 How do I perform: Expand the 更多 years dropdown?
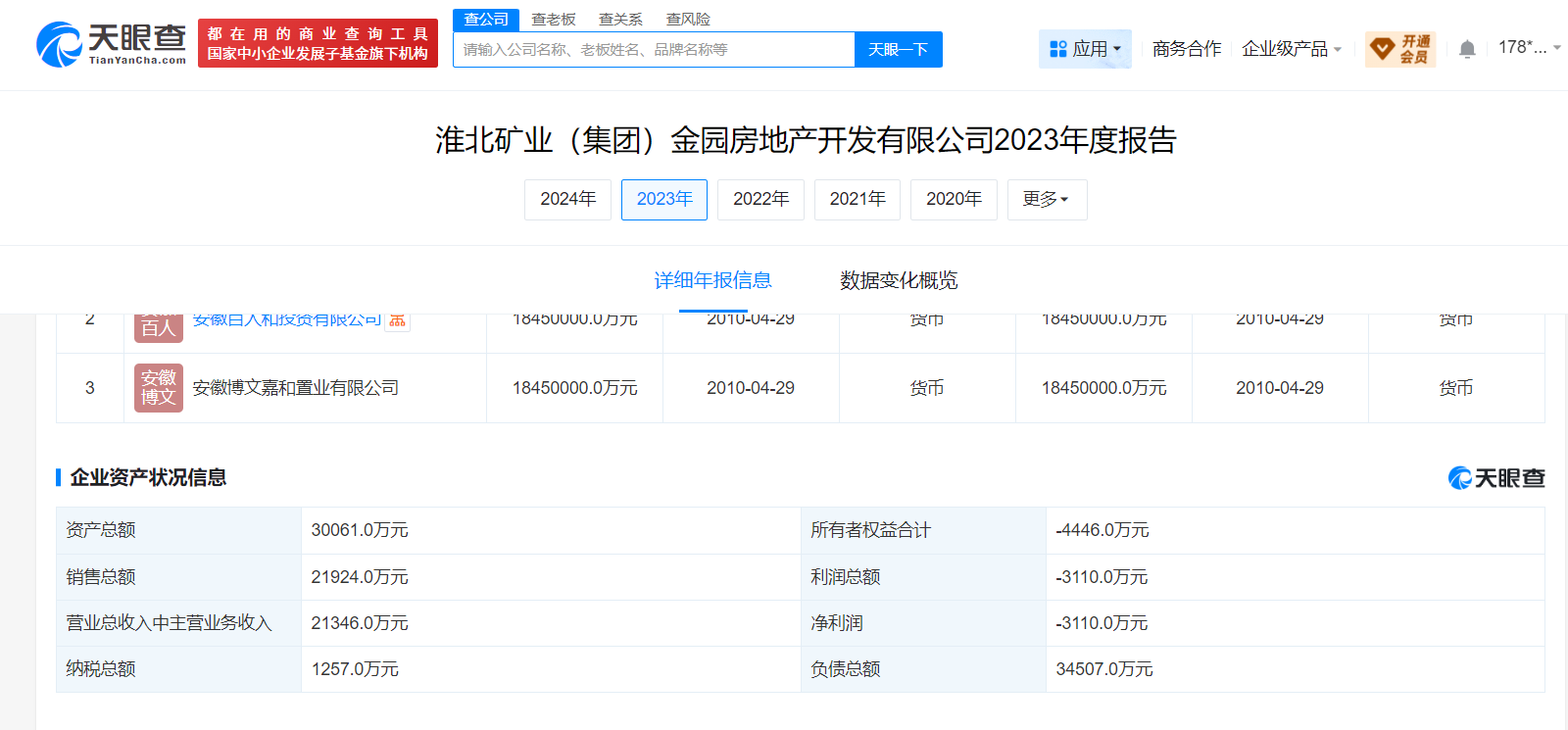click(x=1047, y=200)
